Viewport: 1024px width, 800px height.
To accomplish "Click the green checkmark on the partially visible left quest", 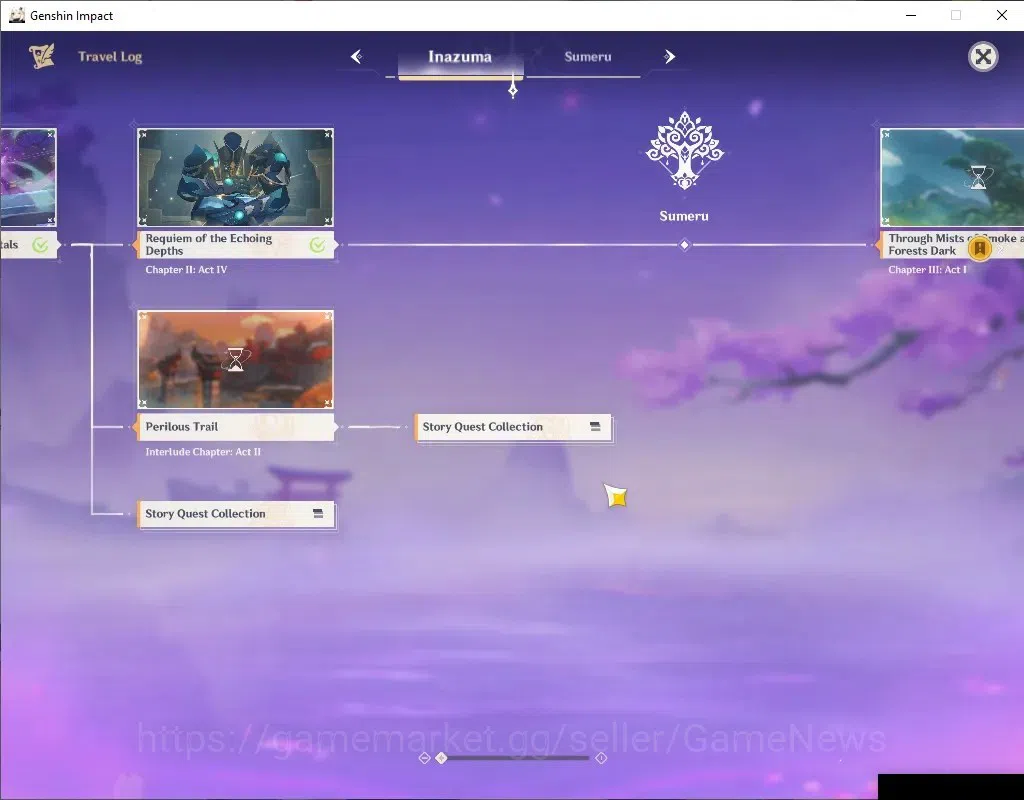I will tap(40, 245).
